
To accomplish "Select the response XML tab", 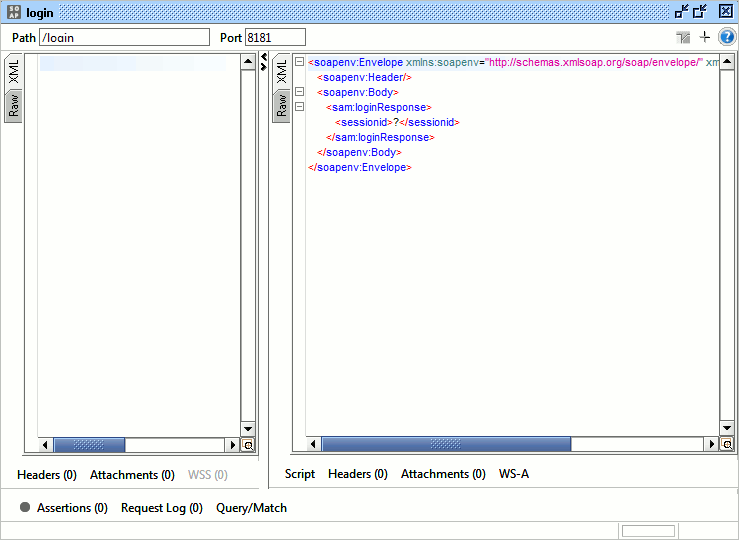I will tap(281, 71).
